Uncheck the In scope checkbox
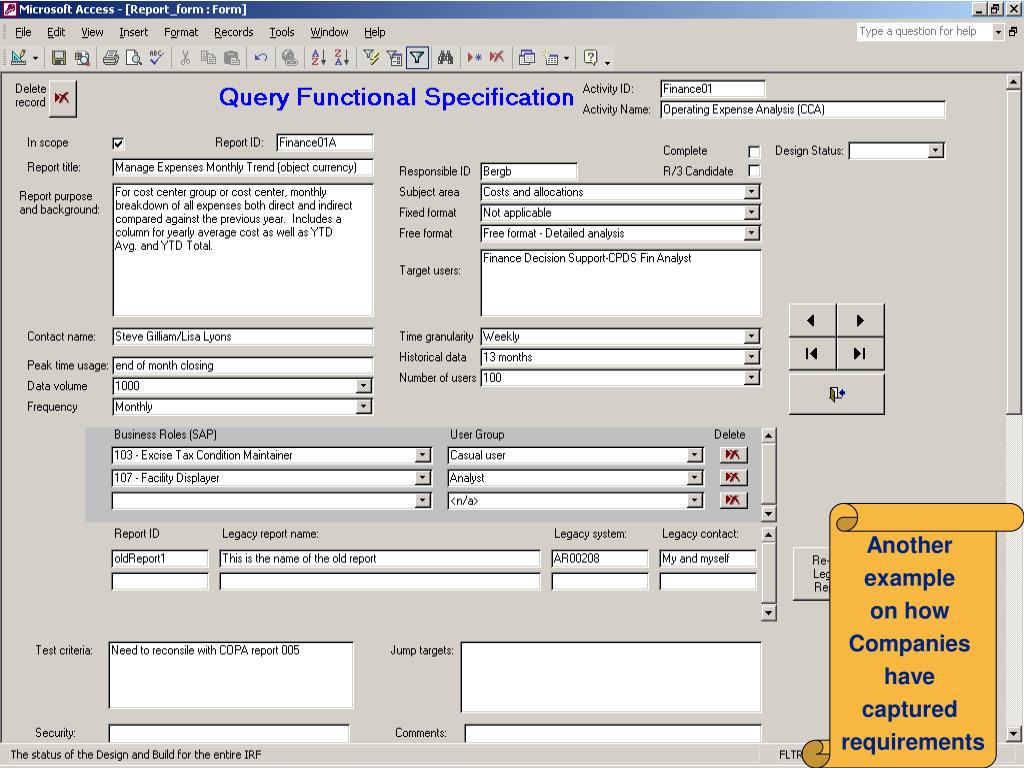The height and width of the screenshot is (768, 1024). [x=118, y=144]
